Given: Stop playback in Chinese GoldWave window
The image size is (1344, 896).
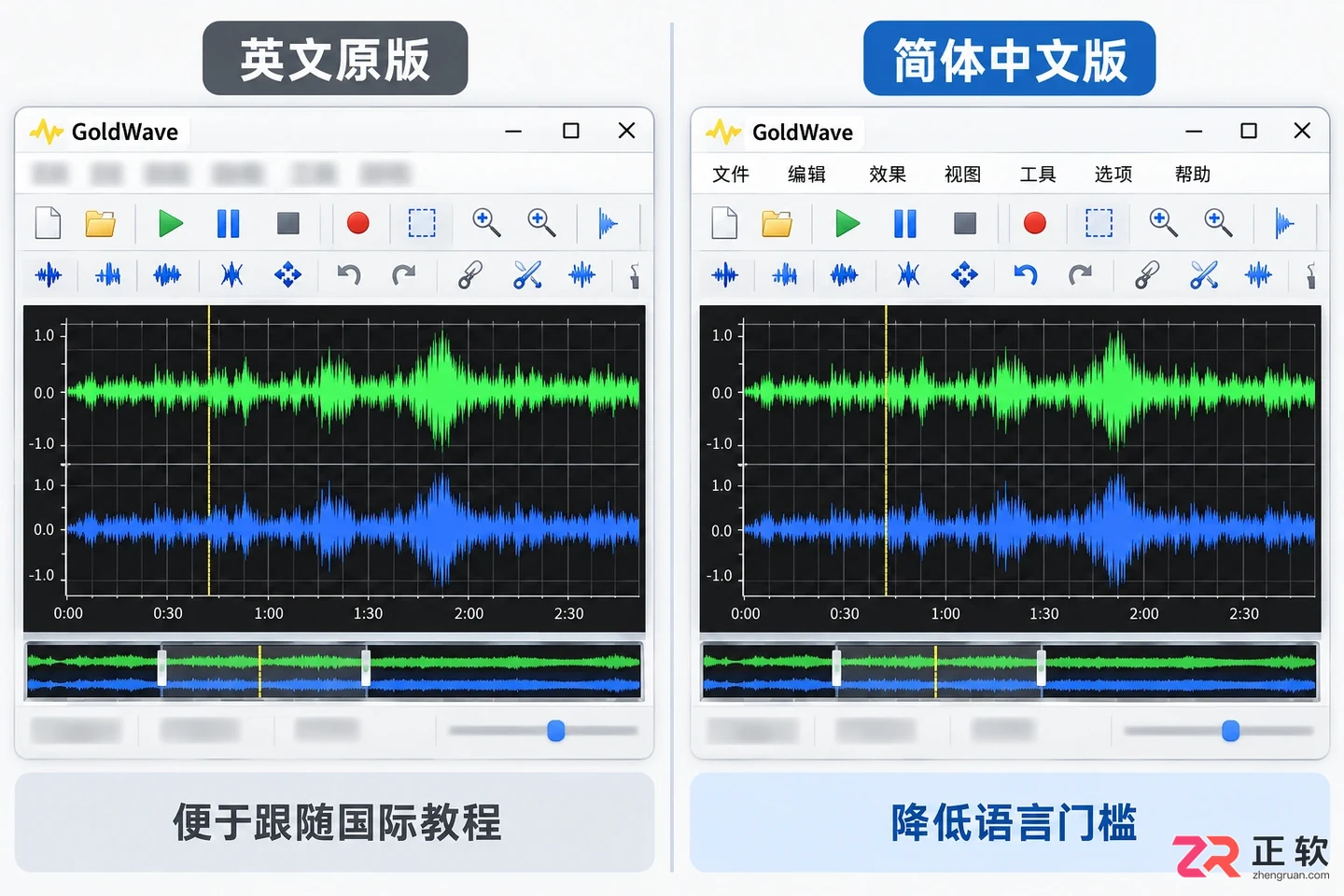Looking at the screenshot, I should [x=965, y=223].
